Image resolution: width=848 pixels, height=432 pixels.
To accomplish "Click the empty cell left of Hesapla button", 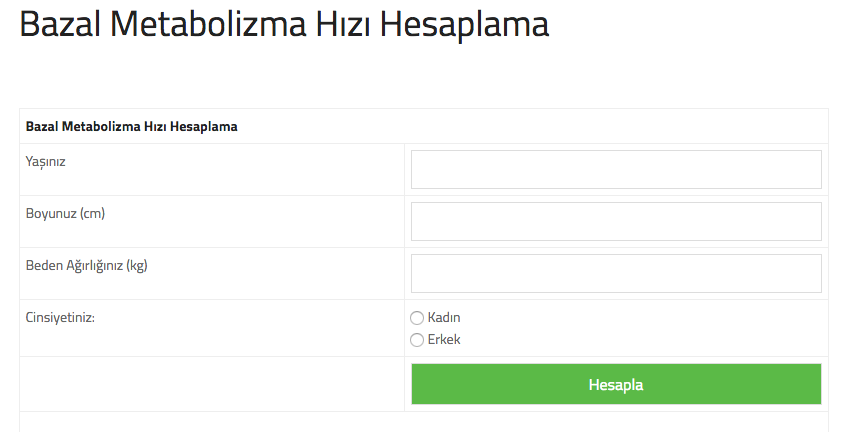I will [x=212, y=384].
